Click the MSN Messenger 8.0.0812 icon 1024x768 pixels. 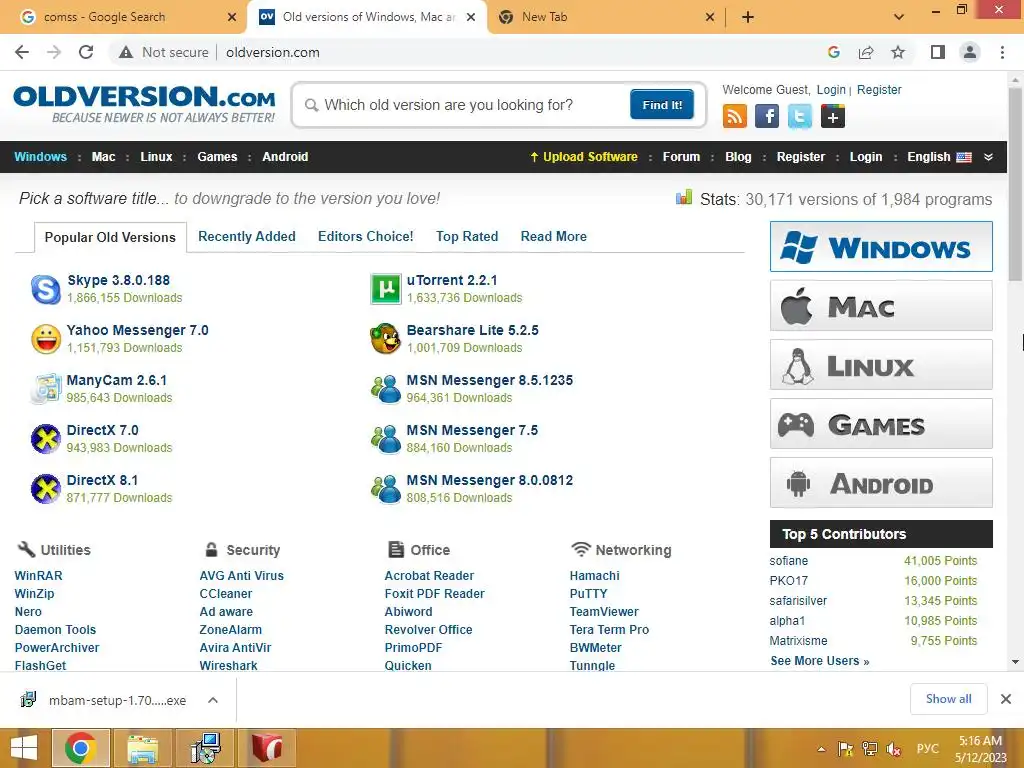click(385, 489)
